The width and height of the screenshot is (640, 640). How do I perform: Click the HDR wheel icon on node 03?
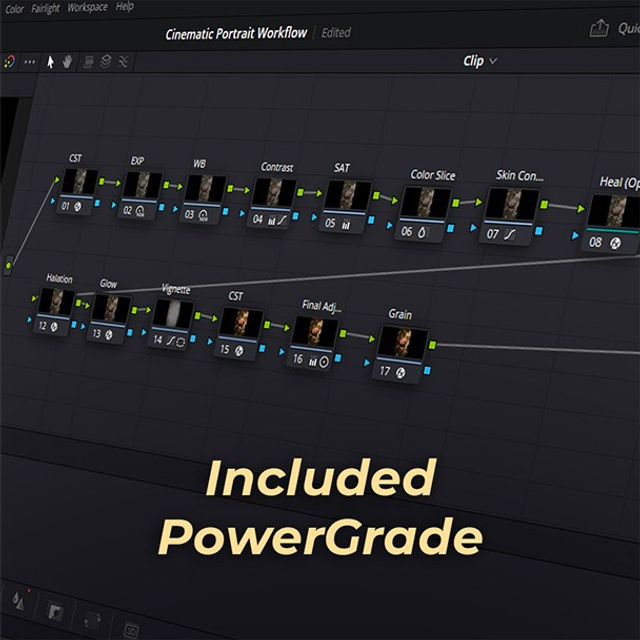click(x=203, y=215)
